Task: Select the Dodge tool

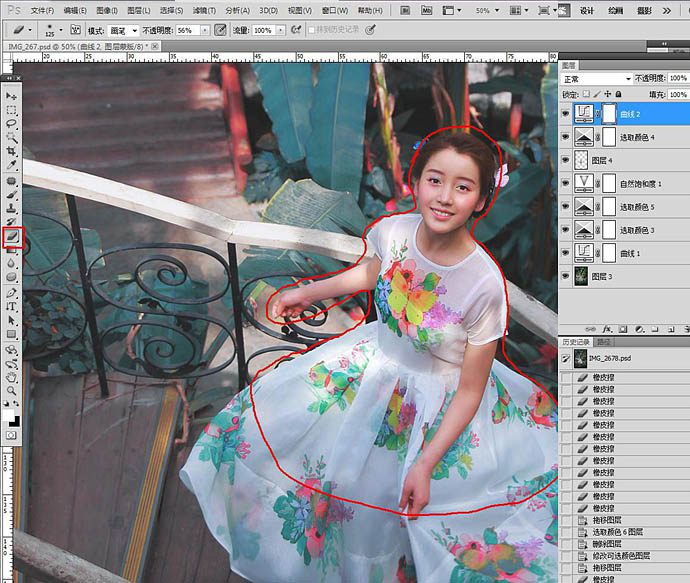Action: click(x=11, y=277)
